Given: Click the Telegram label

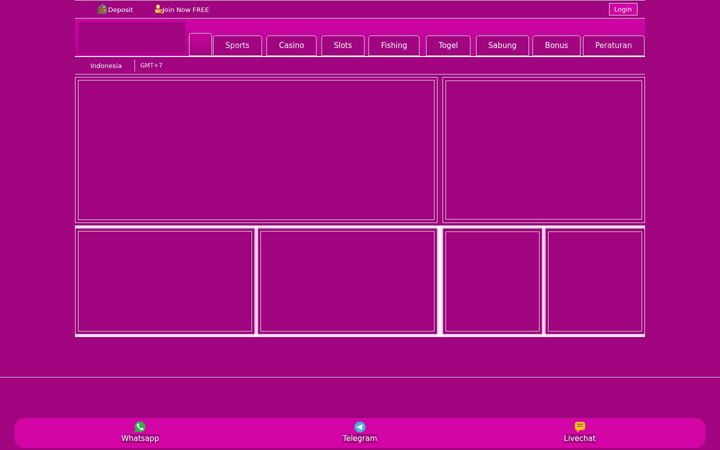Looking at the screenshot, I should point(360,438).
